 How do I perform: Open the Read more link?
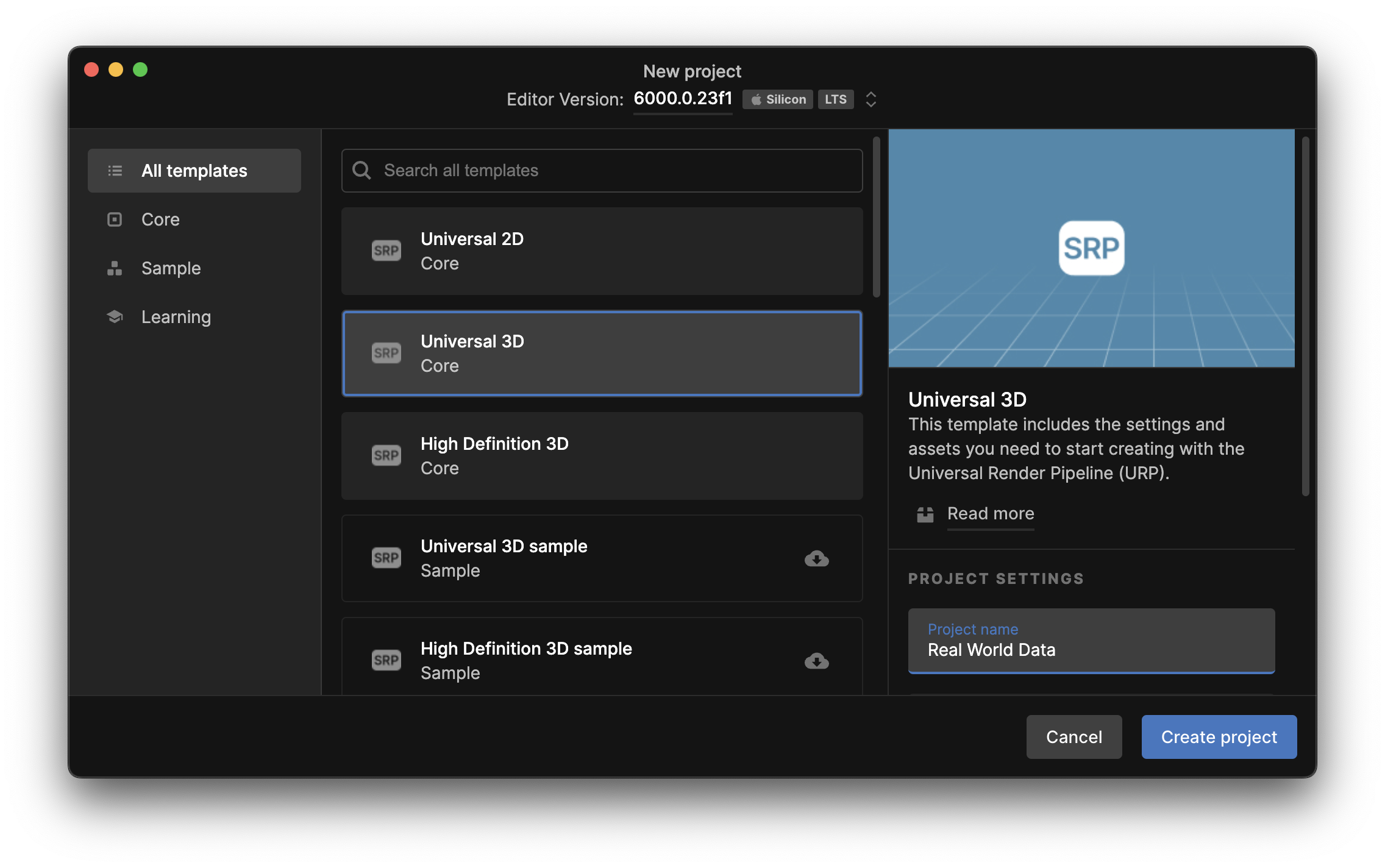pos(991,514)
